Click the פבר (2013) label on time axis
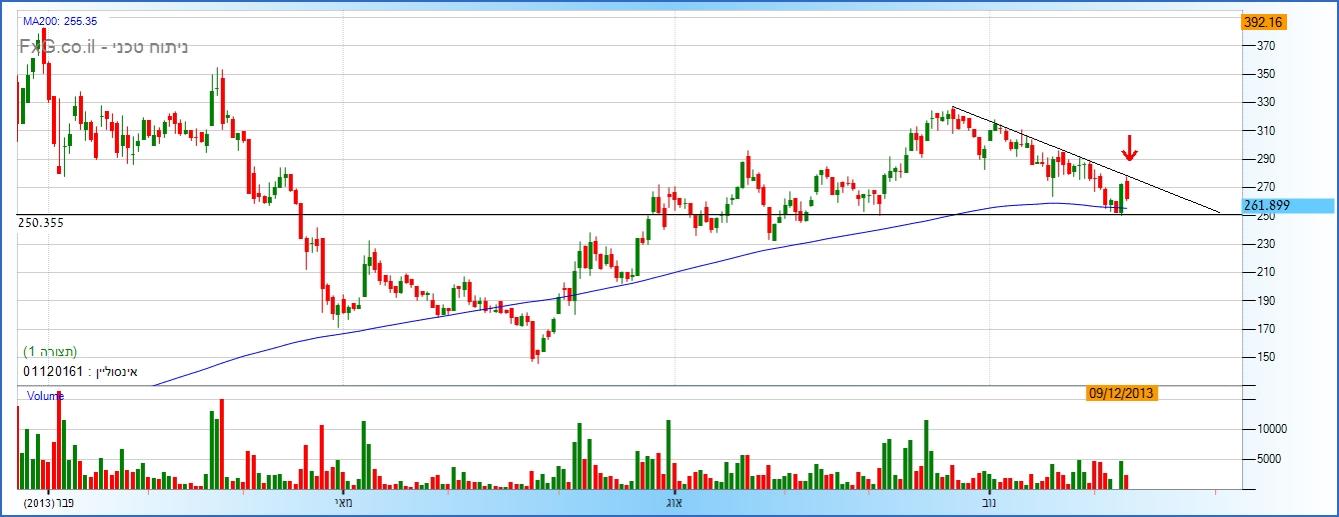This screenshot has height=517, width=1339. tap(52, 502)
